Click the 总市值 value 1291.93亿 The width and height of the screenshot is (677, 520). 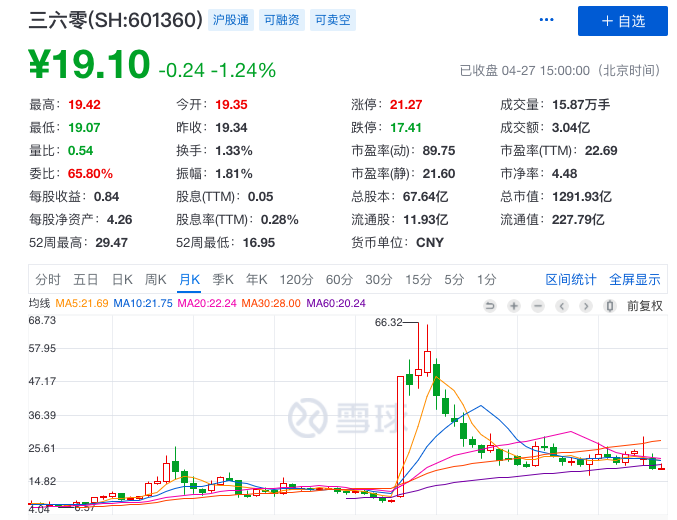click(582, 197)
